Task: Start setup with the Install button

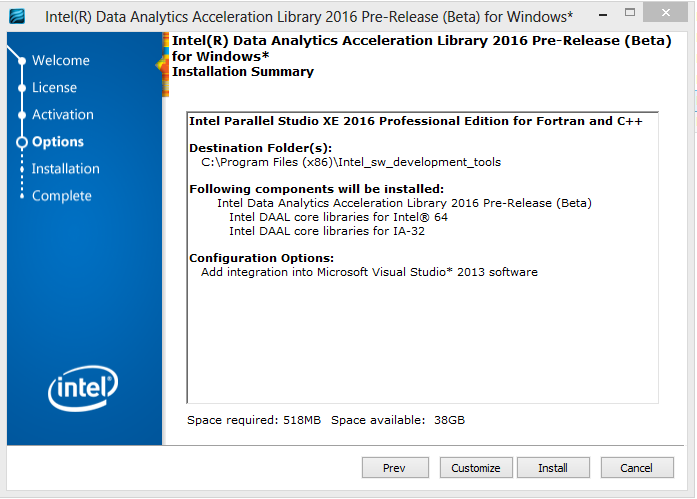Action: click(x=553, y=468)
